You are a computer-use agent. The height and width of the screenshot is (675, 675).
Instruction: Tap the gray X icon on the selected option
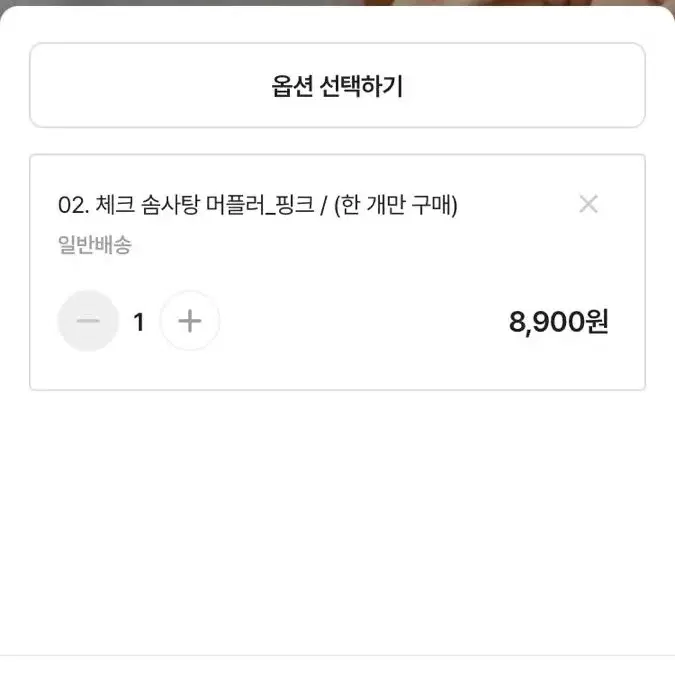(588, 204)
